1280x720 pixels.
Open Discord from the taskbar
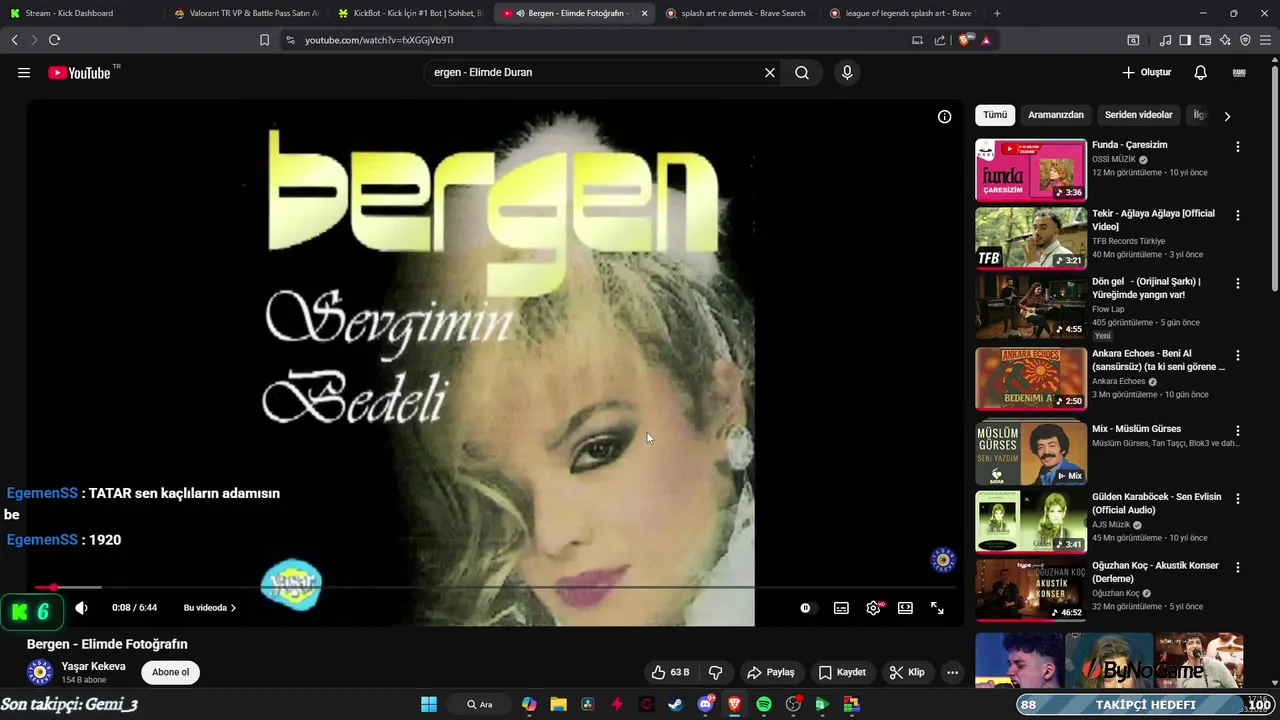click(705, 704)
